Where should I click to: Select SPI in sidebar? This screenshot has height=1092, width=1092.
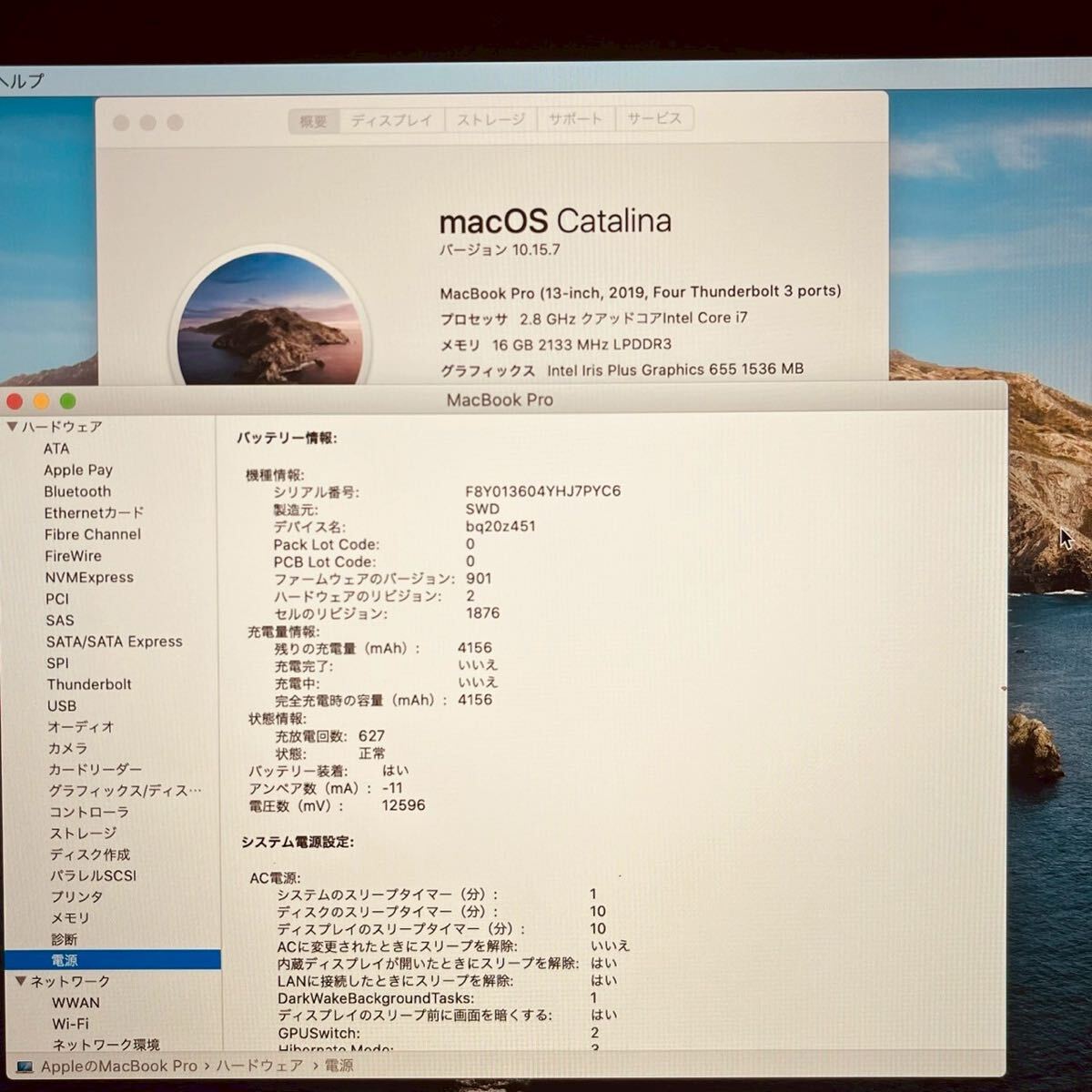click(58, 663)
